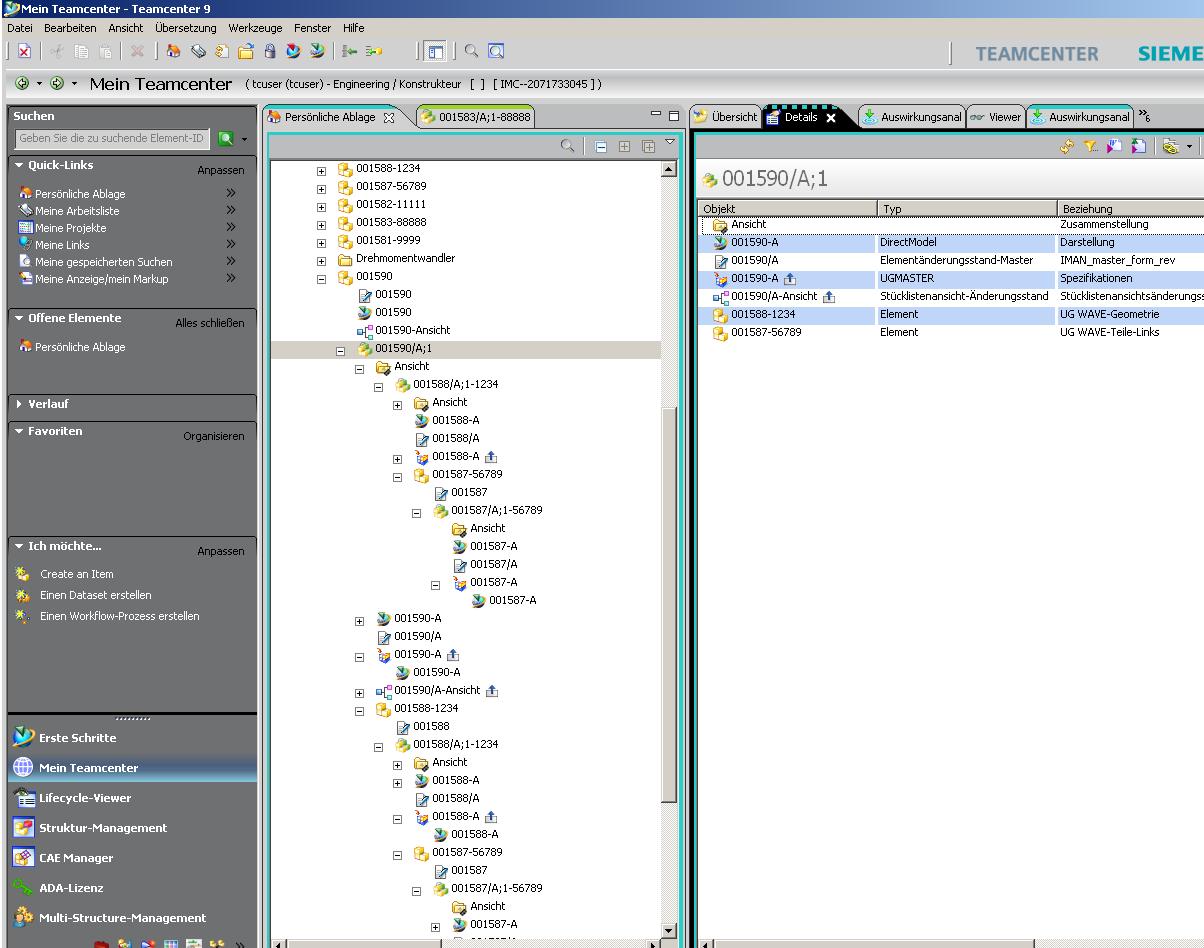The image size is (1204, 948).
Task: Click Einen Workflow-Prozess erstellen
Action: [x=120, y=616]
